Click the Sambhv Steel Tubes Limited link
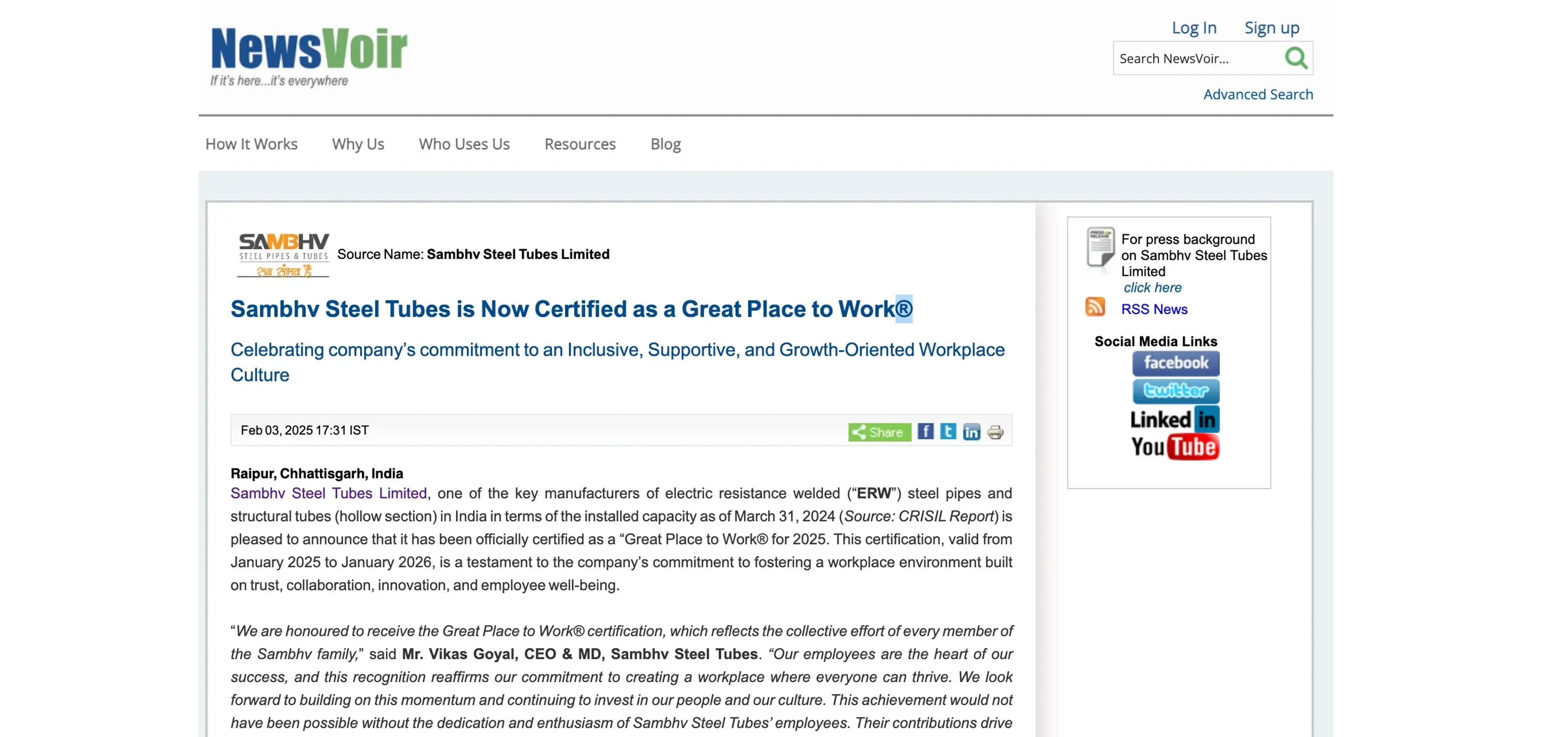 [329, 494]
